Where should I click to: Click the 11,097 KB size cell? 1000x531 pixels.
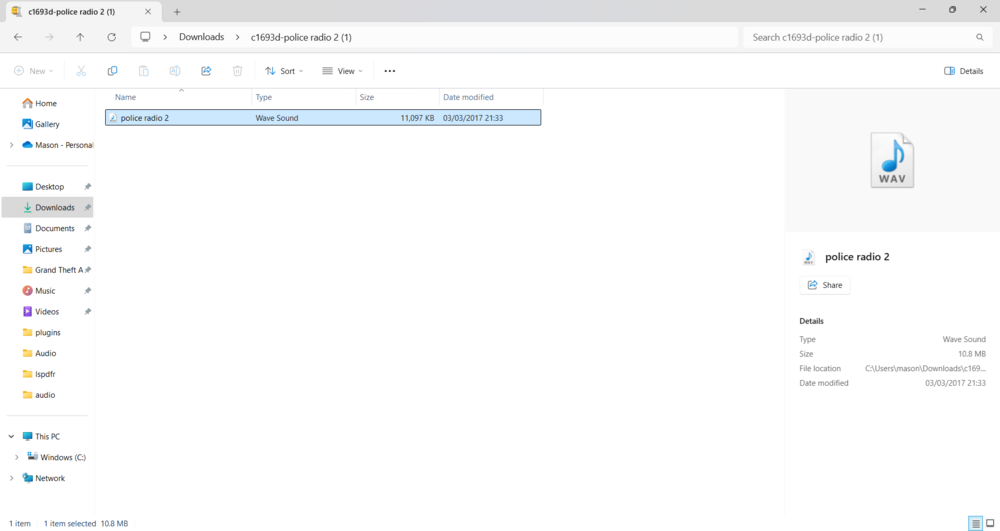tap(417, 118)
